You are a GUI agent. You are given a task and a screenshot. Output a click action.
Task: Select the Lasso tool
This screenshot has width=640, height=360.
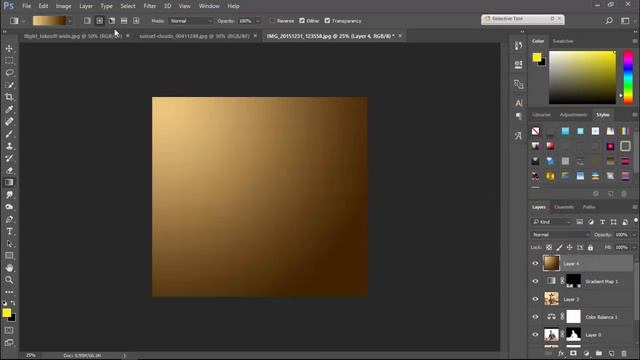pos(9,73)
